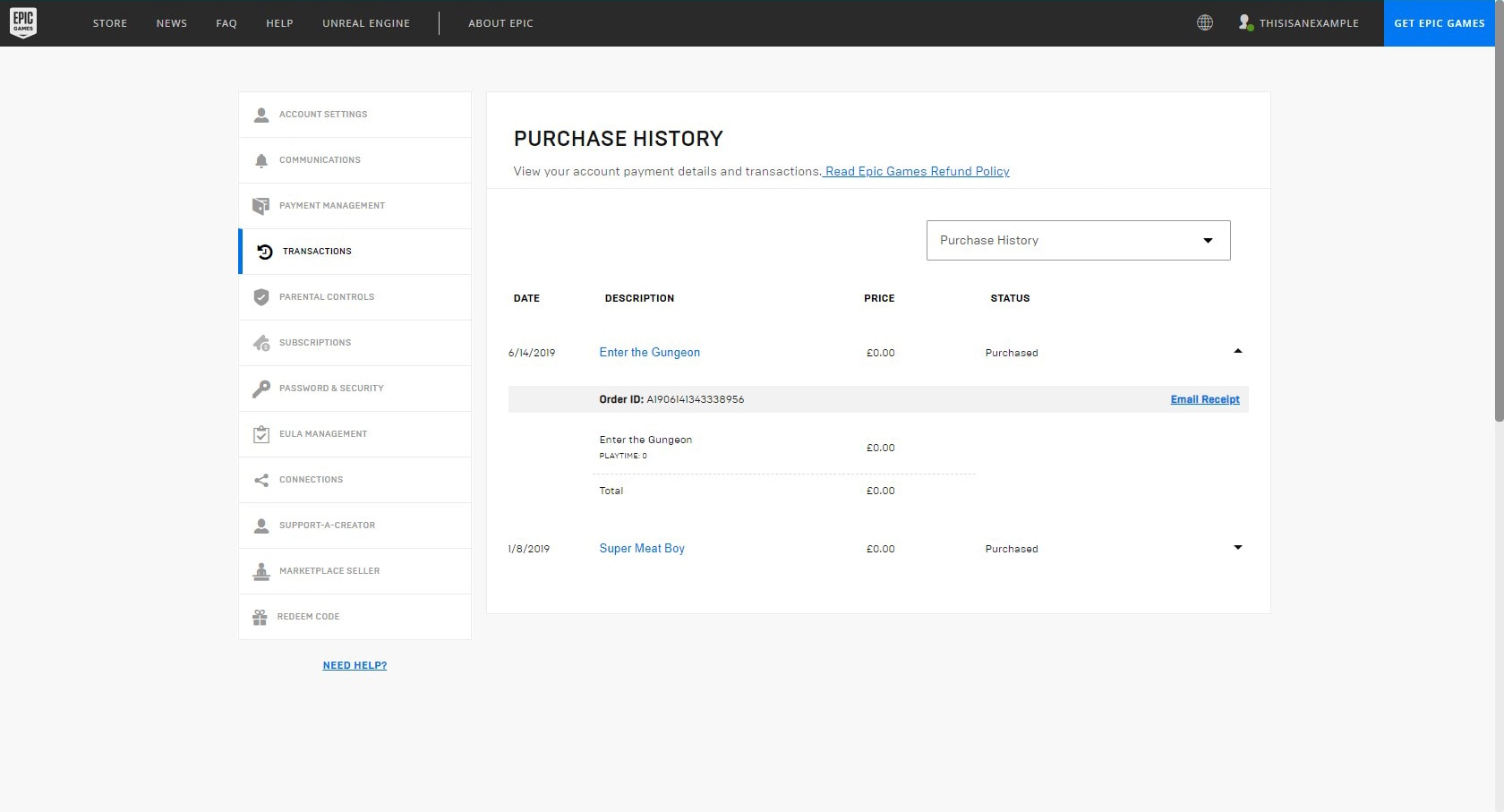Open FAQ in top navigation

click(226, 23)
